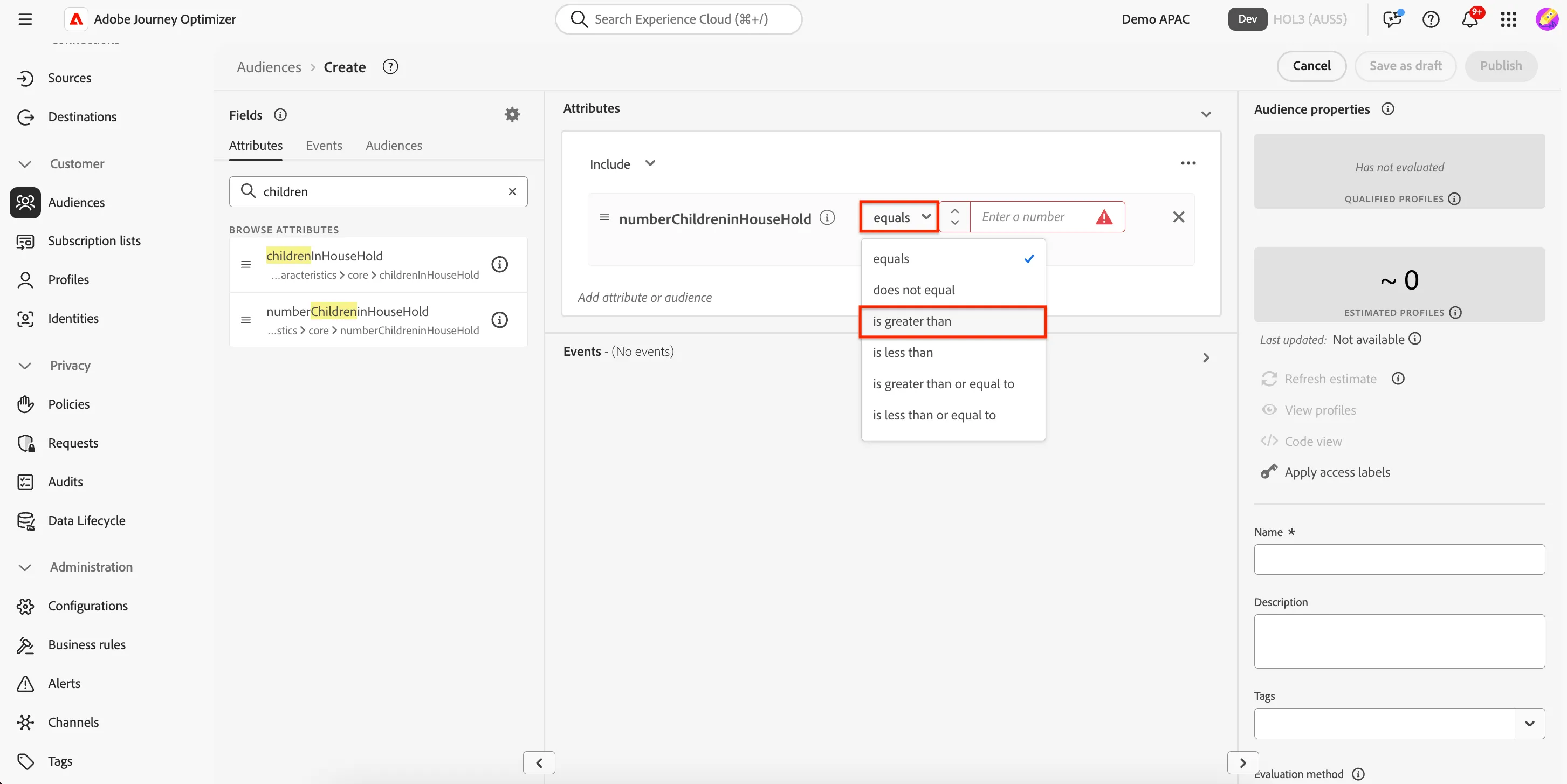Select 'does not equal' operator
Viewport: 1567px width, 784px height.
[x=953, y=290]
